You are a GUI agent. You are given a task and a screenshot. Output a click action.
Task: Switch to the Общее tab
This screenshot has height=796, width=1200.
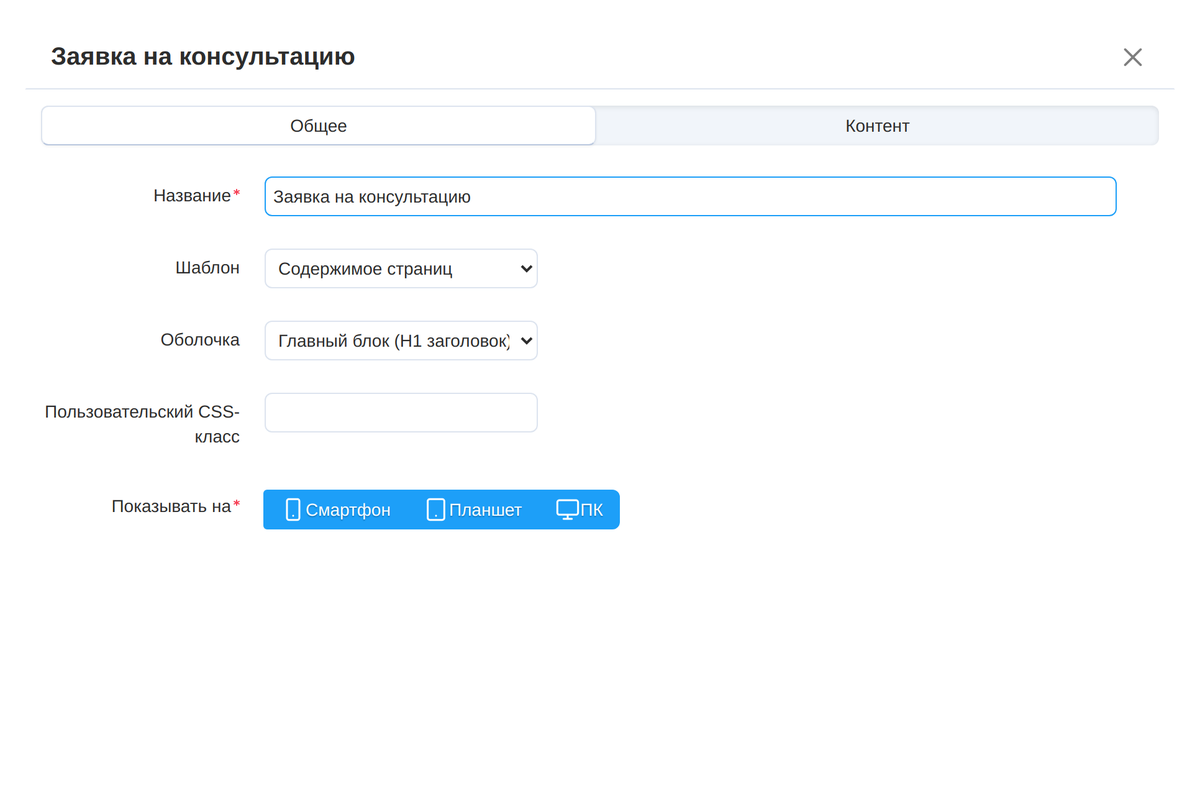pyautogui.click(x=318, y=126)
